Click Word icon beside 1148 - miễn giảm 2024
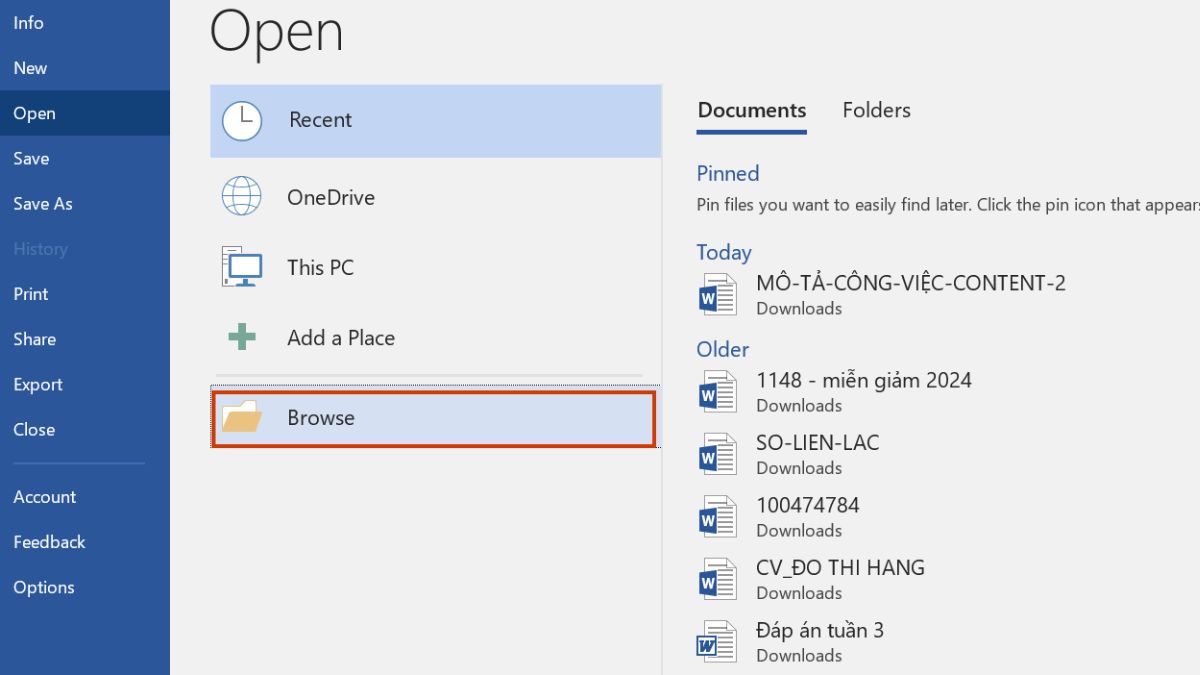1200x675 pixels. pyautogui.click(x=717, y=392)
